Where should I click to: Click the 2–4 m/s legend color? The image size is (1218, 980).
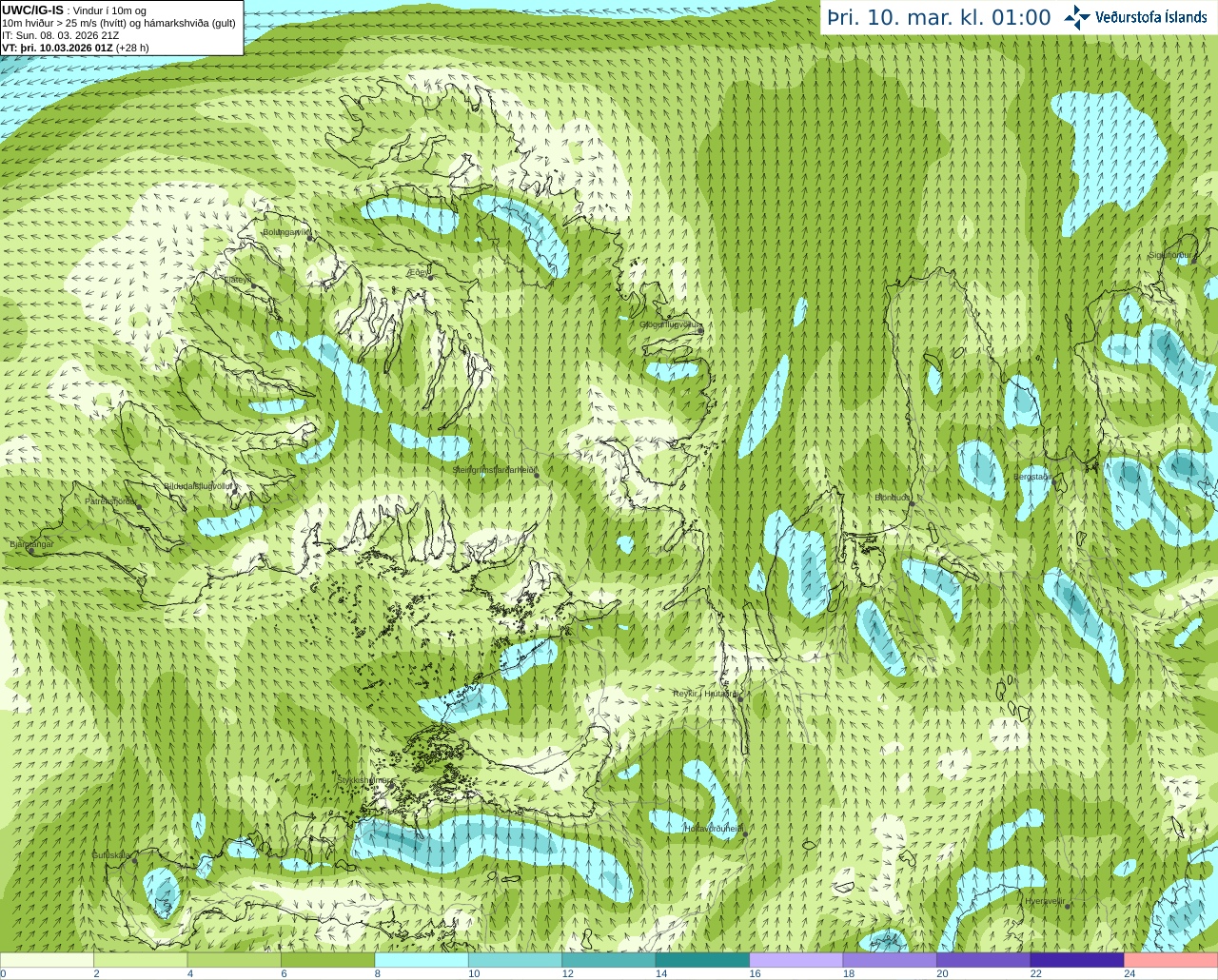141,960
